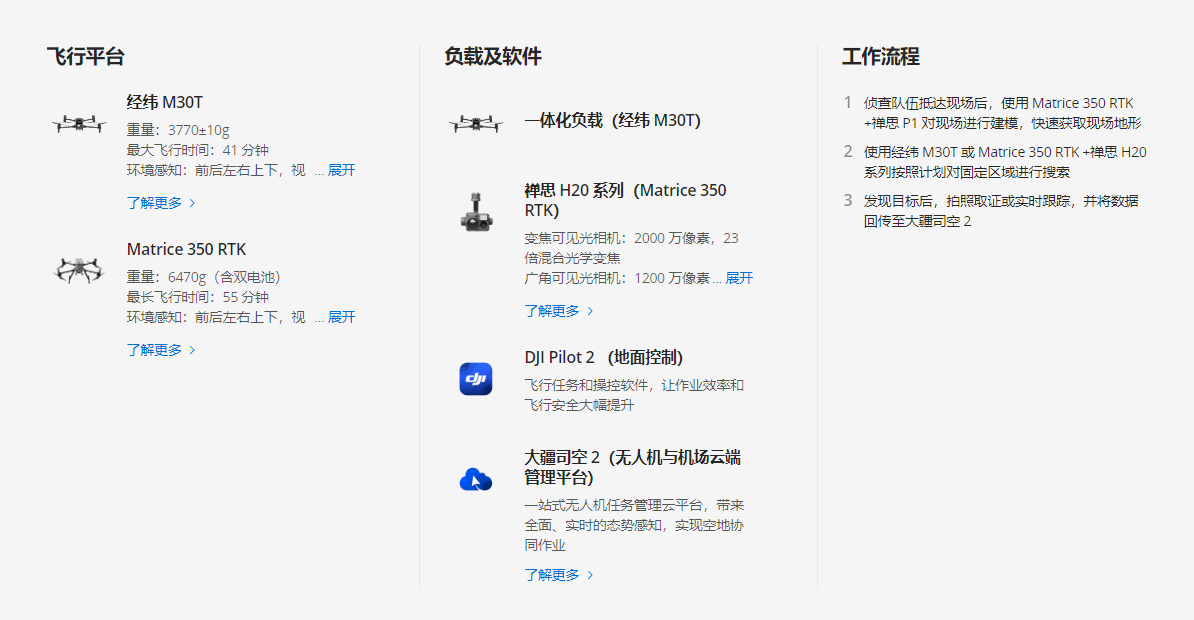Click the chevron arrow after 了解更多 under 经纬 M30T

[193, 203]
